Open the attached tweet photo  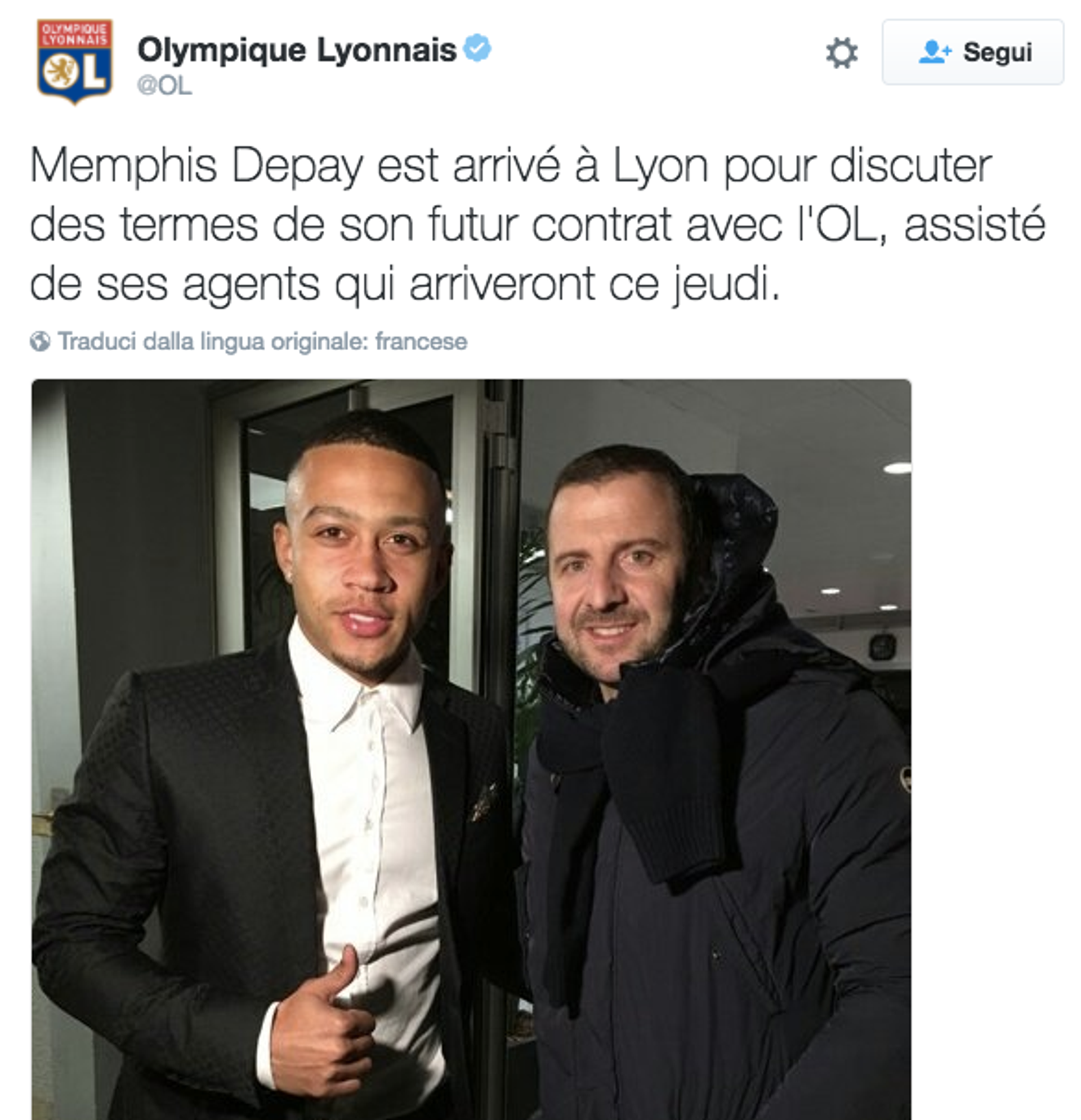(471, 749)
